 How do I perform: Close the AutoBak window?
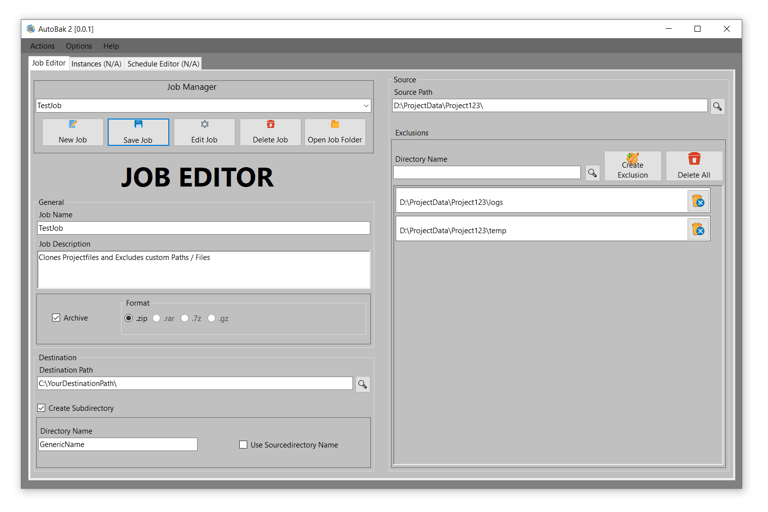pyautogui.click(x=727, y=29)
